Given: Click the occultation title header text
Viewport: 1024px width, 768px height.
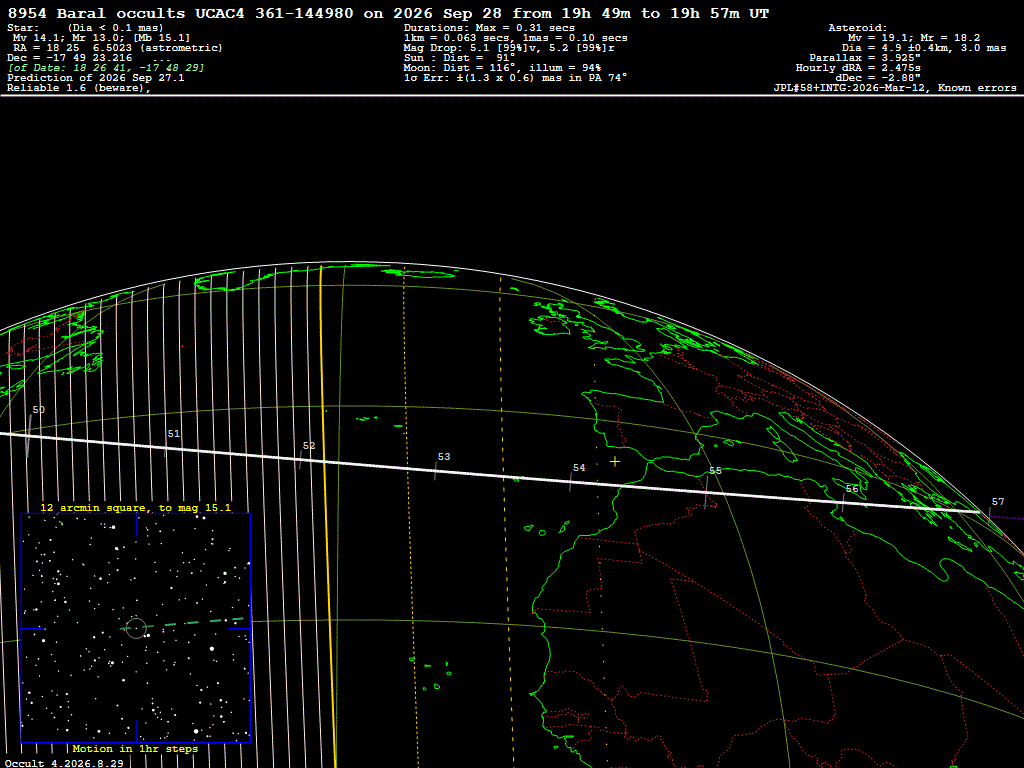Looking at the screenshot, I should (388, 14).
